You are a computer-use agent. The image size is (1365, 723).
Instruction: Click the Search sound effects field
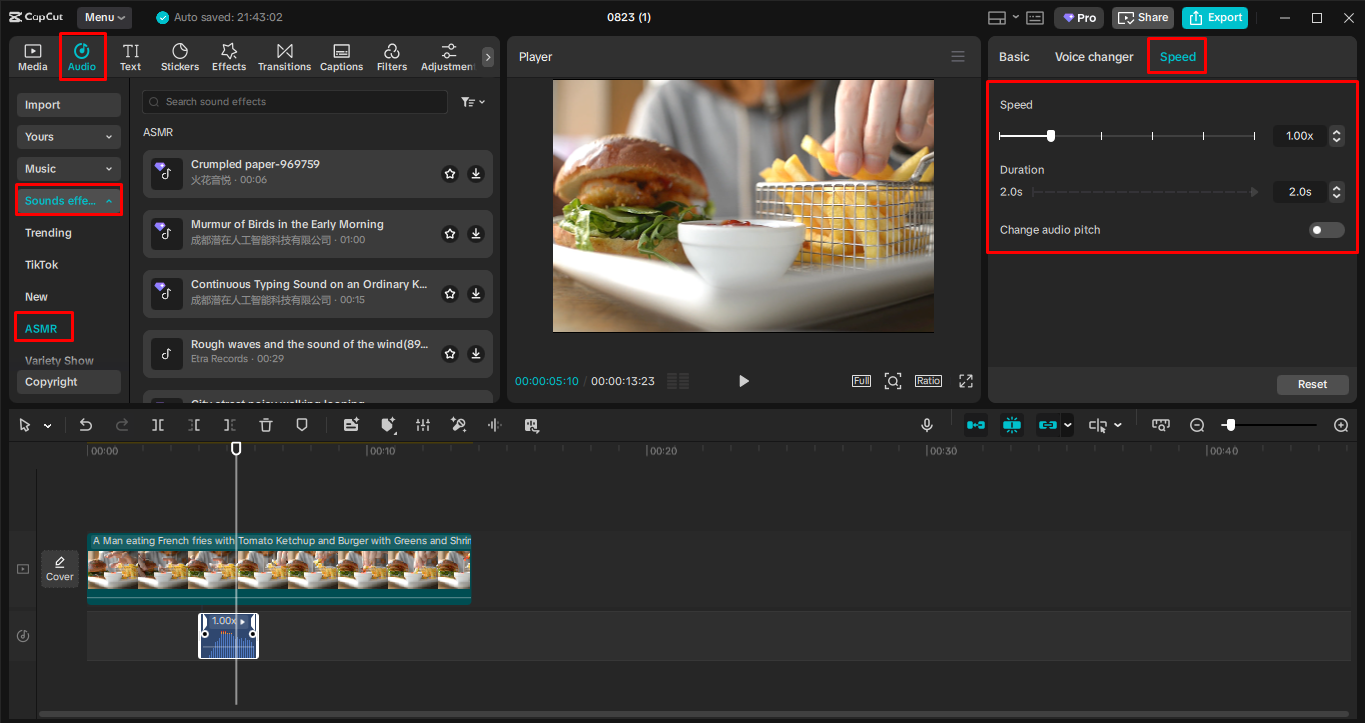pos(295,102)
